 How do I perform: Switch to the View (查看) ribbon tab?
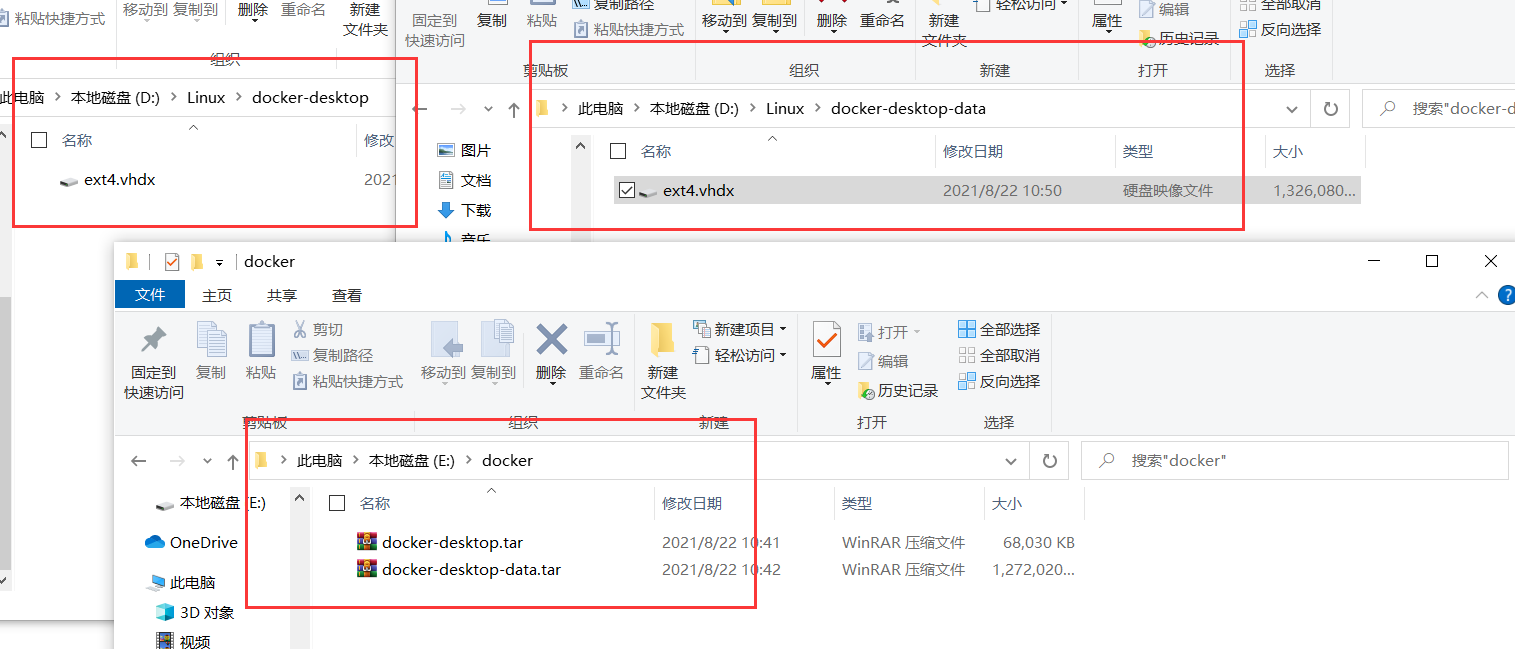[347, 295]
